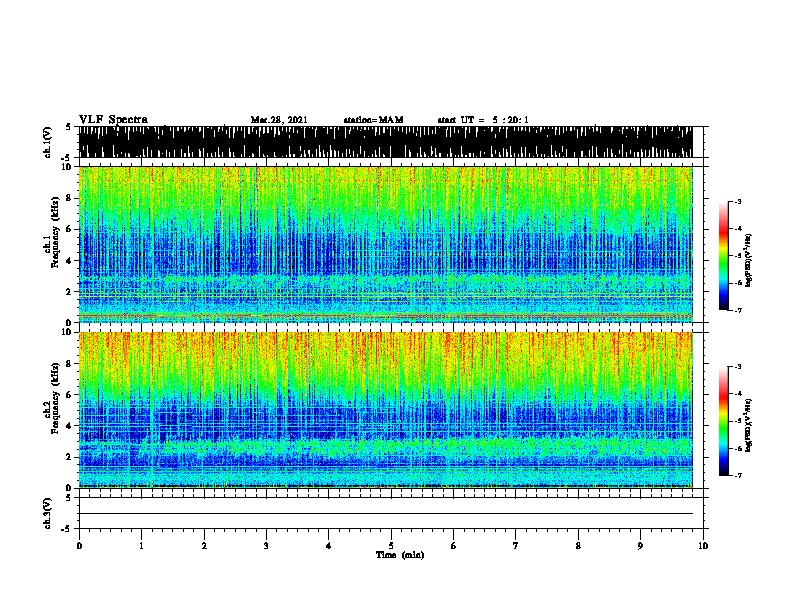Click the "8" kHz tick of ch.2 spectrogram

70,364
